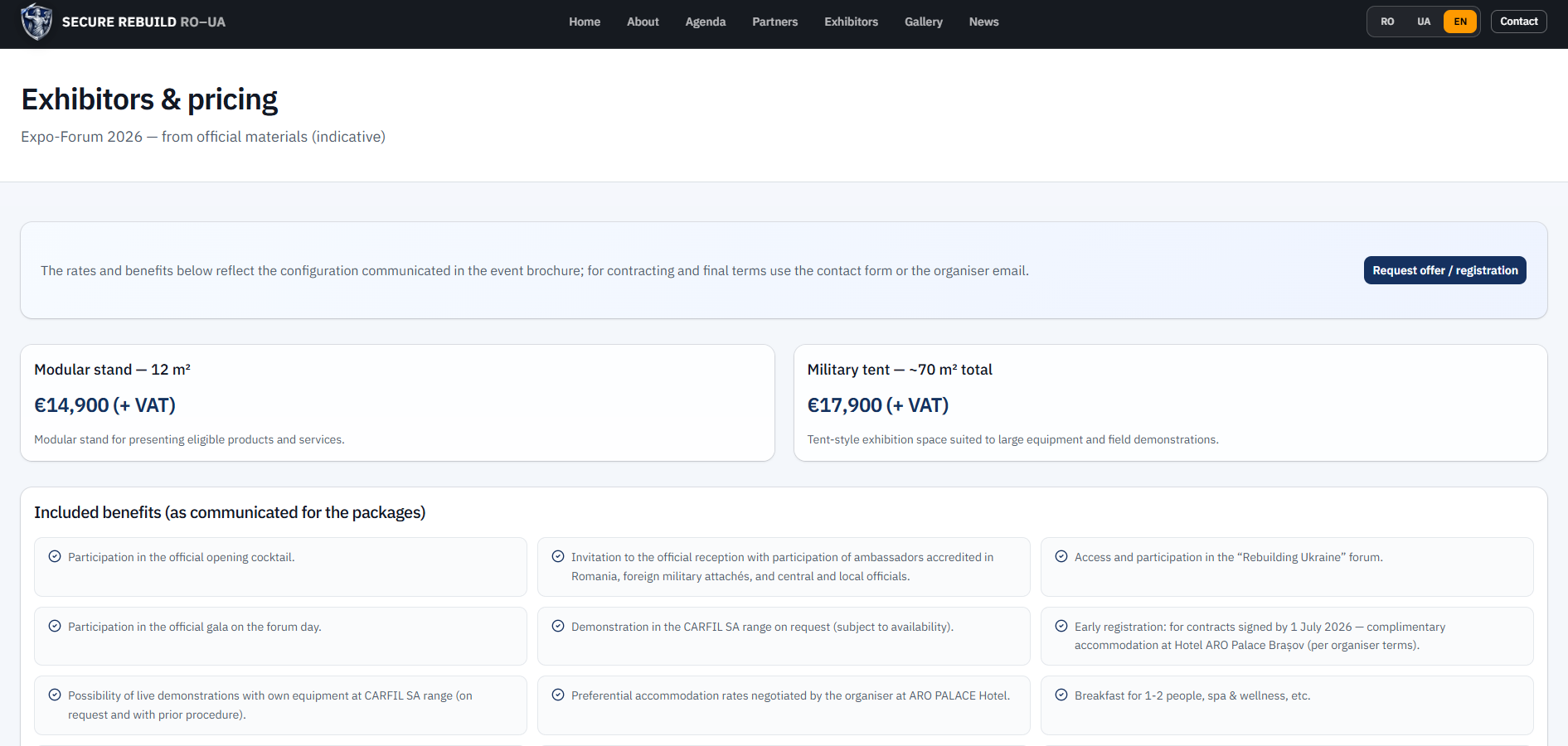
Task: Click check icon beside official reception invitation
Action: coord(558,556)
